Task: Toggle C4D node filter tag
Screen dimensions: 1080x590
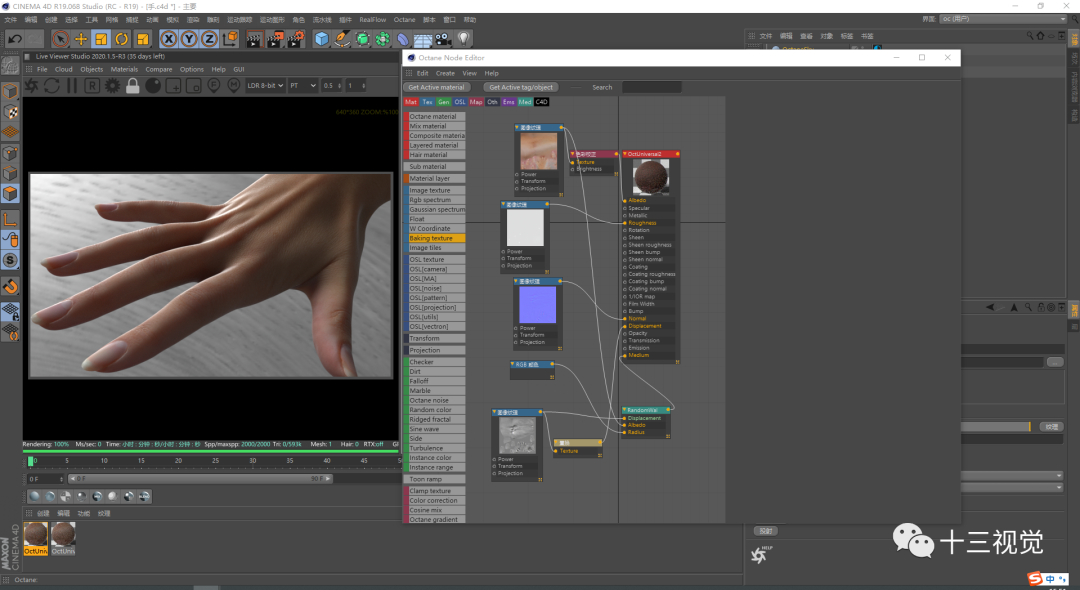Action: 541,102
